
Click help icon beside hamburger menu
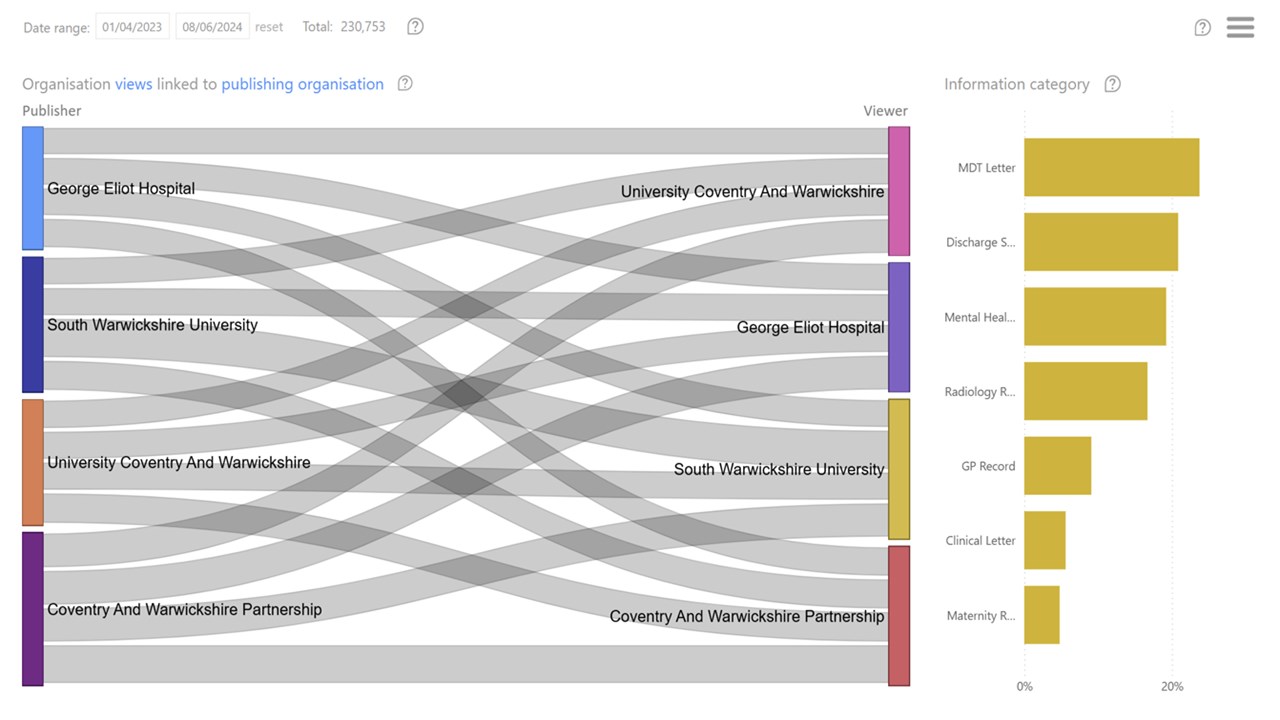coord(1203,28)
